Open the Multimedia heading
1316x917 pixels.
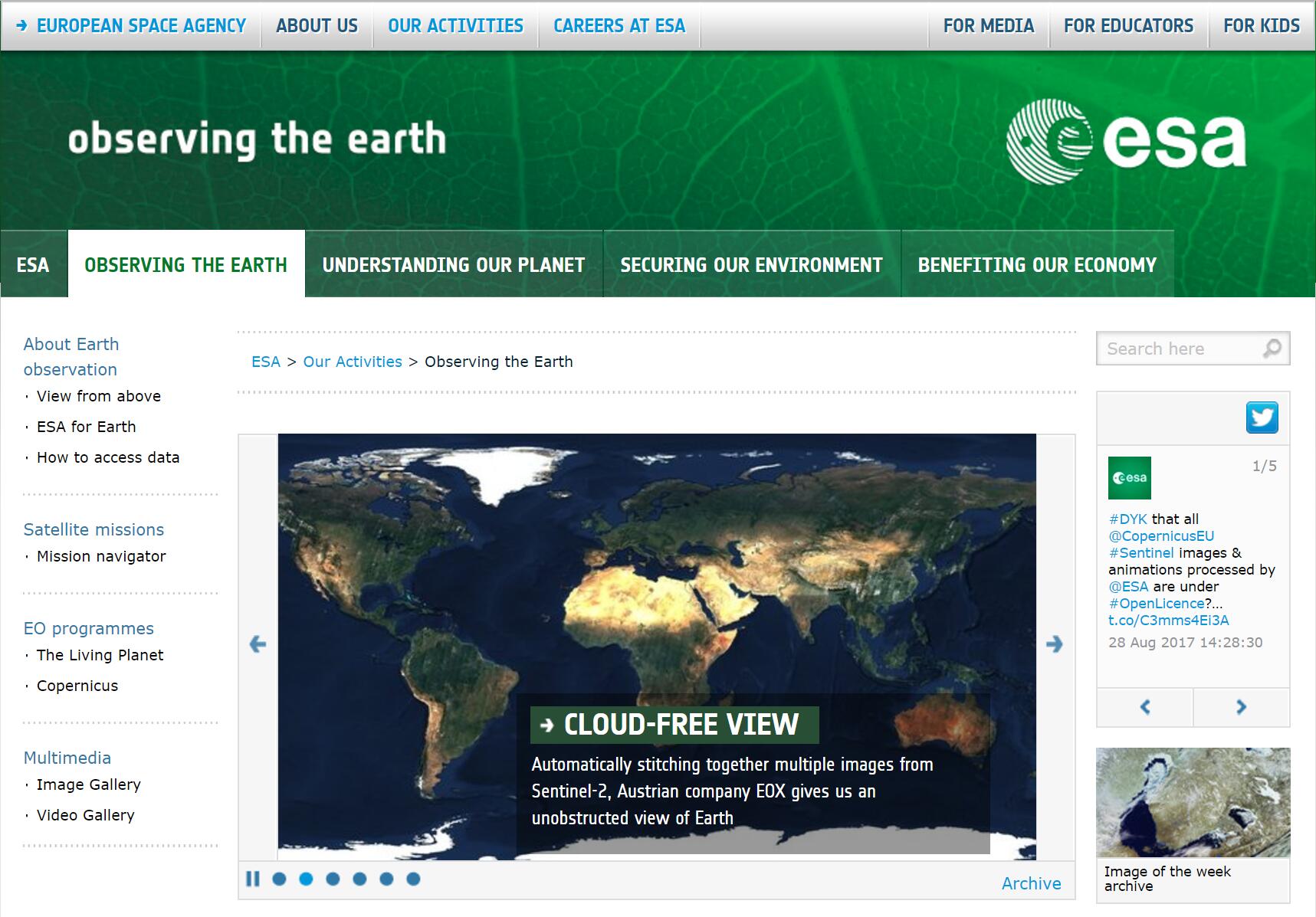click(67, 758)
